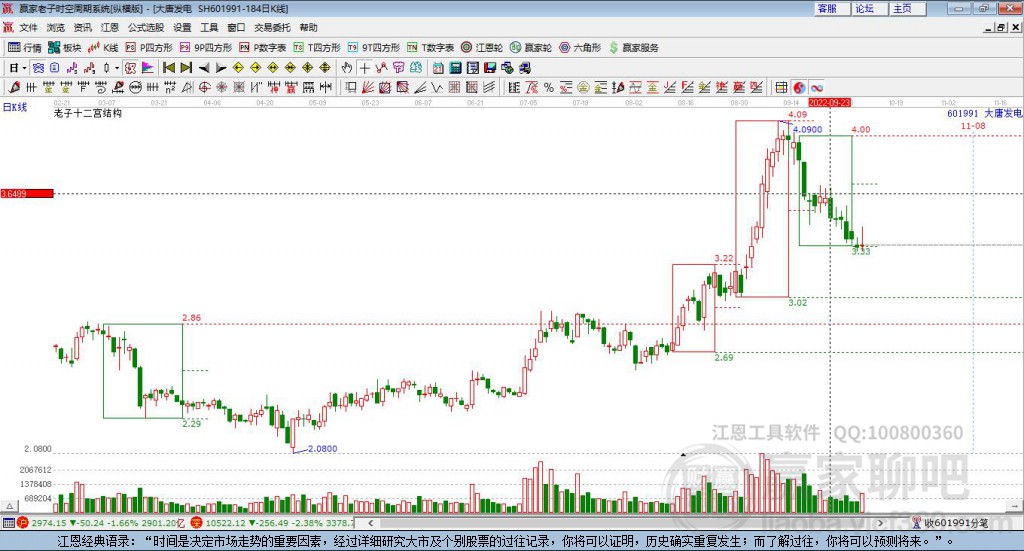Open the 9T四方形 tool

374,48
